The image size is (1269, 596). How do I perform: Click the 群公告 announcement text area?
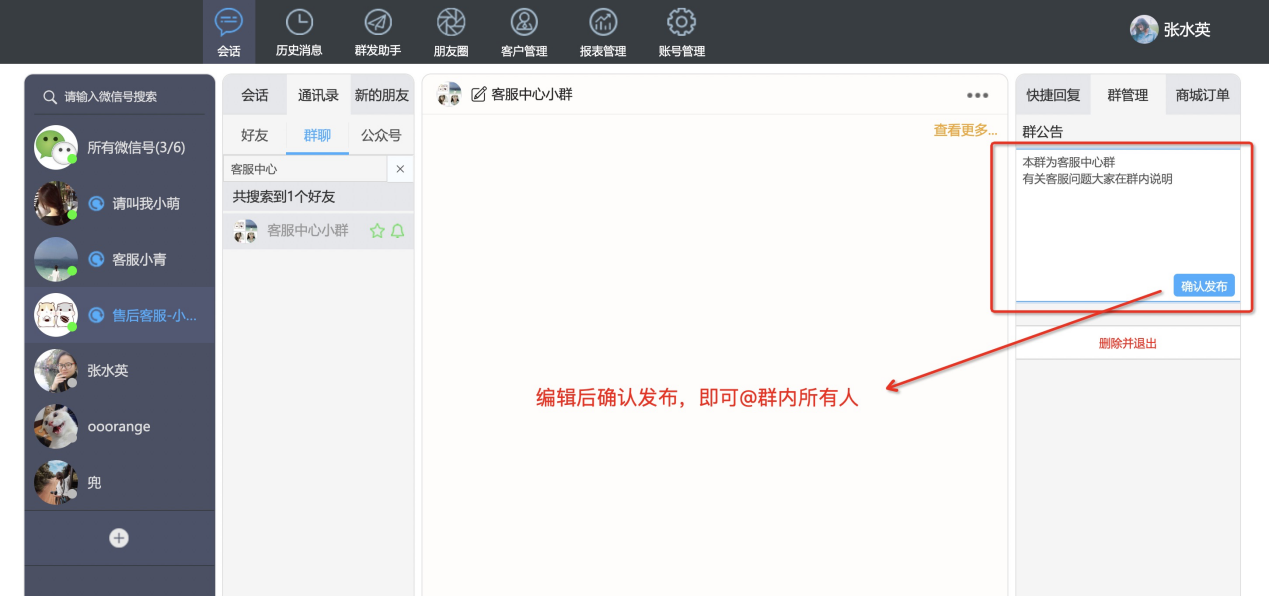click(x=1128, y=225)
